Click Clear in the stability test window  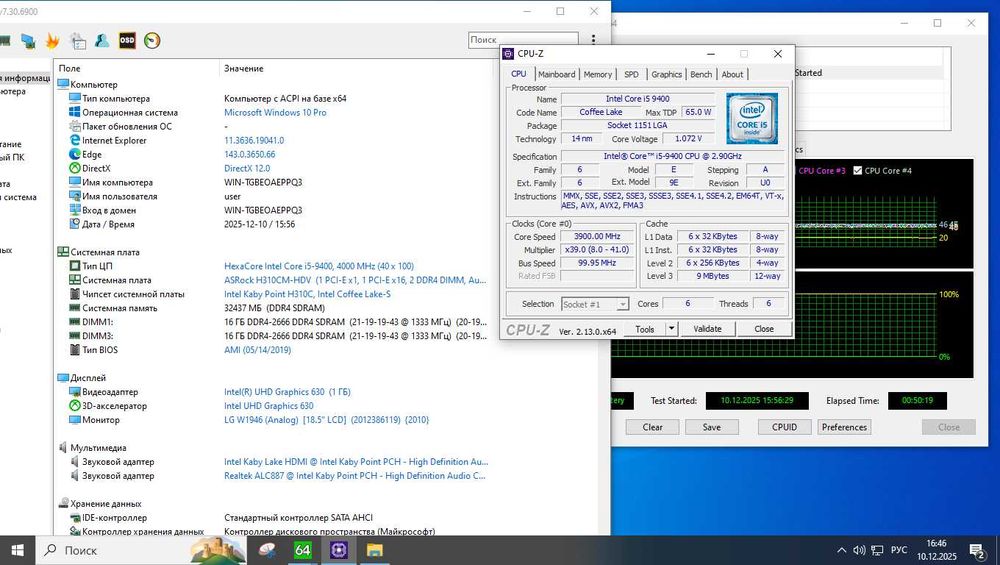(652, 427)
